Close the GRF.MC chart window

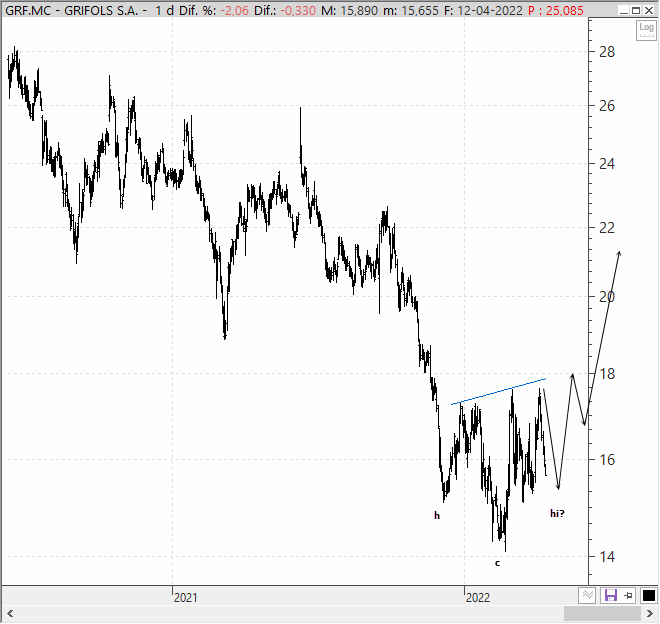(649, 10)
